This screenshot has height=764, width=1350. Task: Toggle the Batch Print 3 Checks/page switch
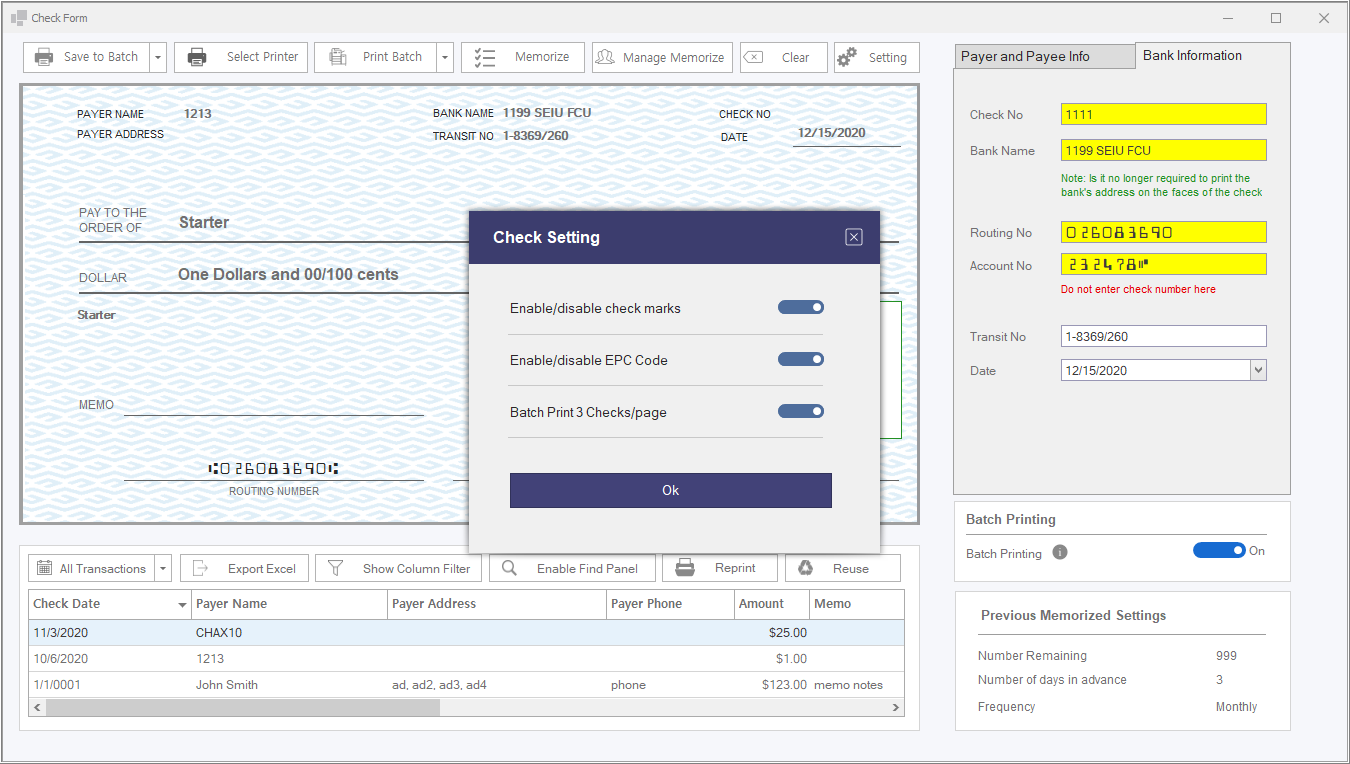tap(801, 412)
